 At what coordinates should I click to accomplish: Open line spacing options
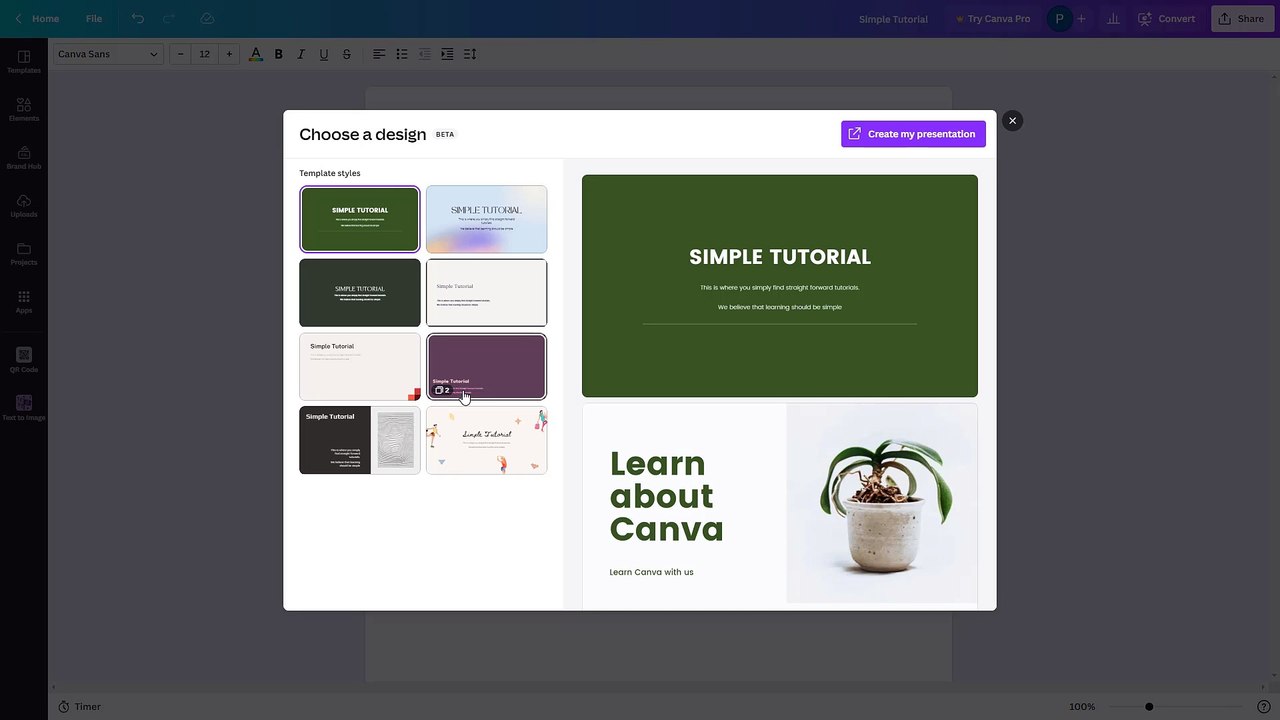470,54
